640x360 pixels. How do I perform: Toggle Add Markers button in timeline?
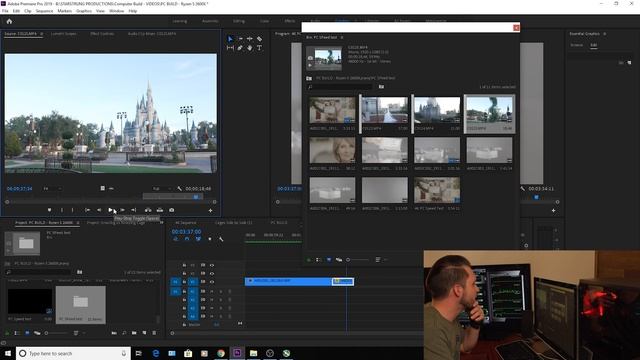pos(210,239)
